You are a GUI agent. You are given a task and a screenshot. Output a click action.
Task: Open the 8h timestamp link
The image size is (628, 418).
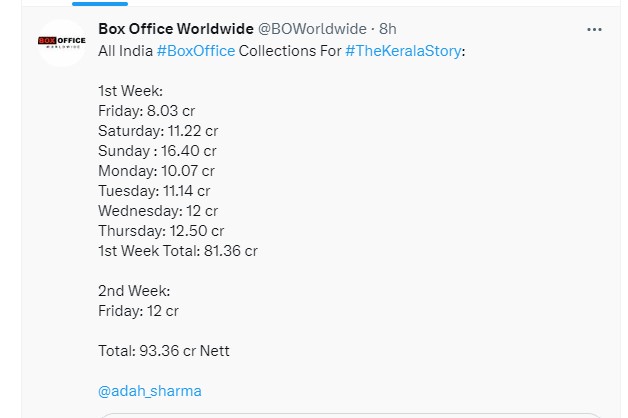tap(388, 29)
